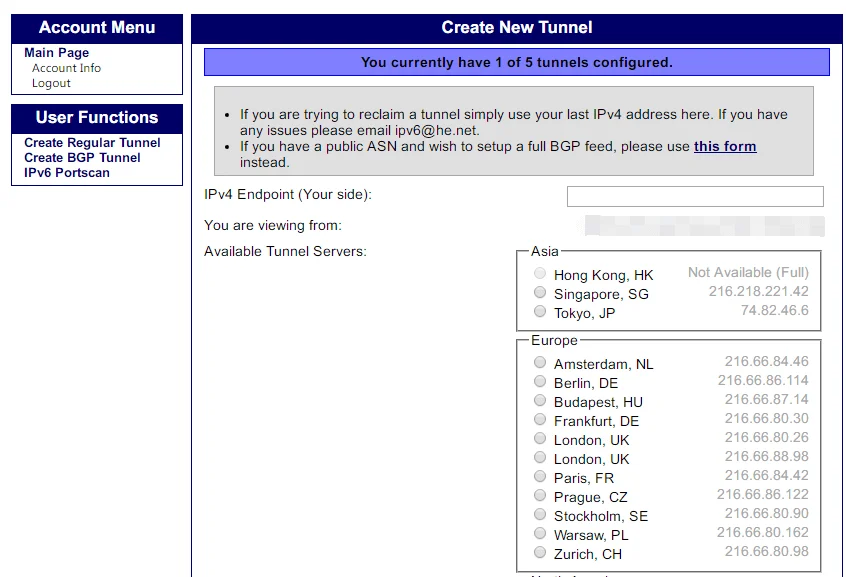The width and height of the screenshot is (846, 577).
Task: Open Create Regular Tunnel
Action: tap(92, 143)
